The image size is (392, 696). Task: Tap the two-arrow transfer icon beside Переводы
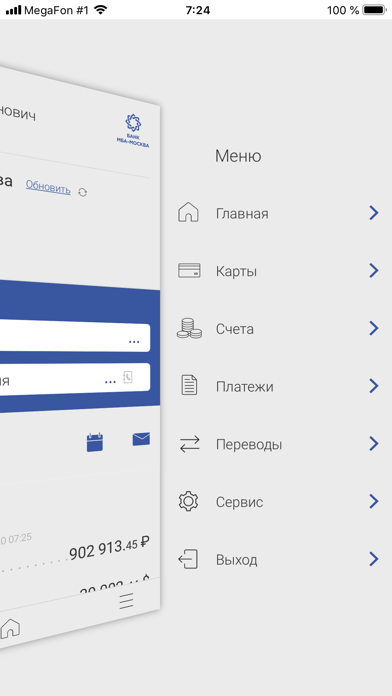pyautogui.click(x=190, y=444)
